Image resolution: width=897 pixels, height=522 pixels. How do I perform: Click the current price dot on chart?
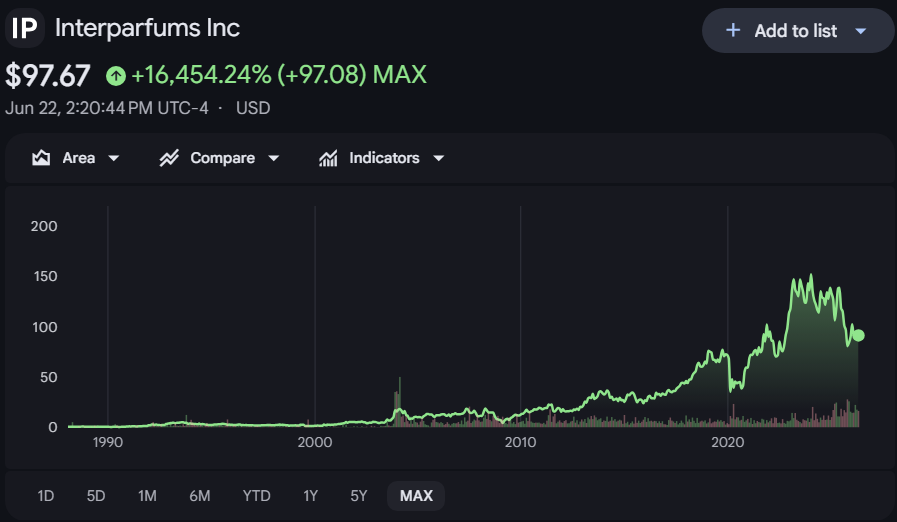point(858,336)
